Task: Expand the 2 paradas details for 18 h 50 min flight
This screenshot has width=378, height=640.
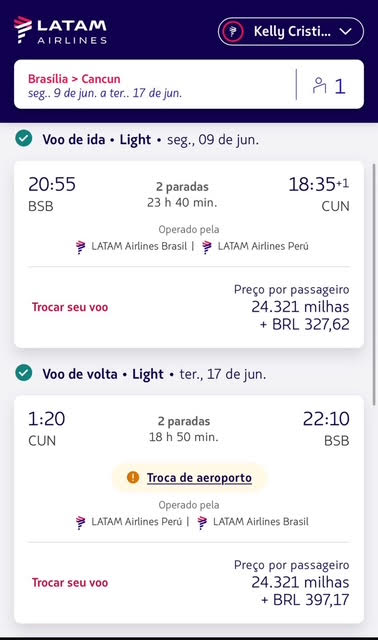Action: coord(184,421)
